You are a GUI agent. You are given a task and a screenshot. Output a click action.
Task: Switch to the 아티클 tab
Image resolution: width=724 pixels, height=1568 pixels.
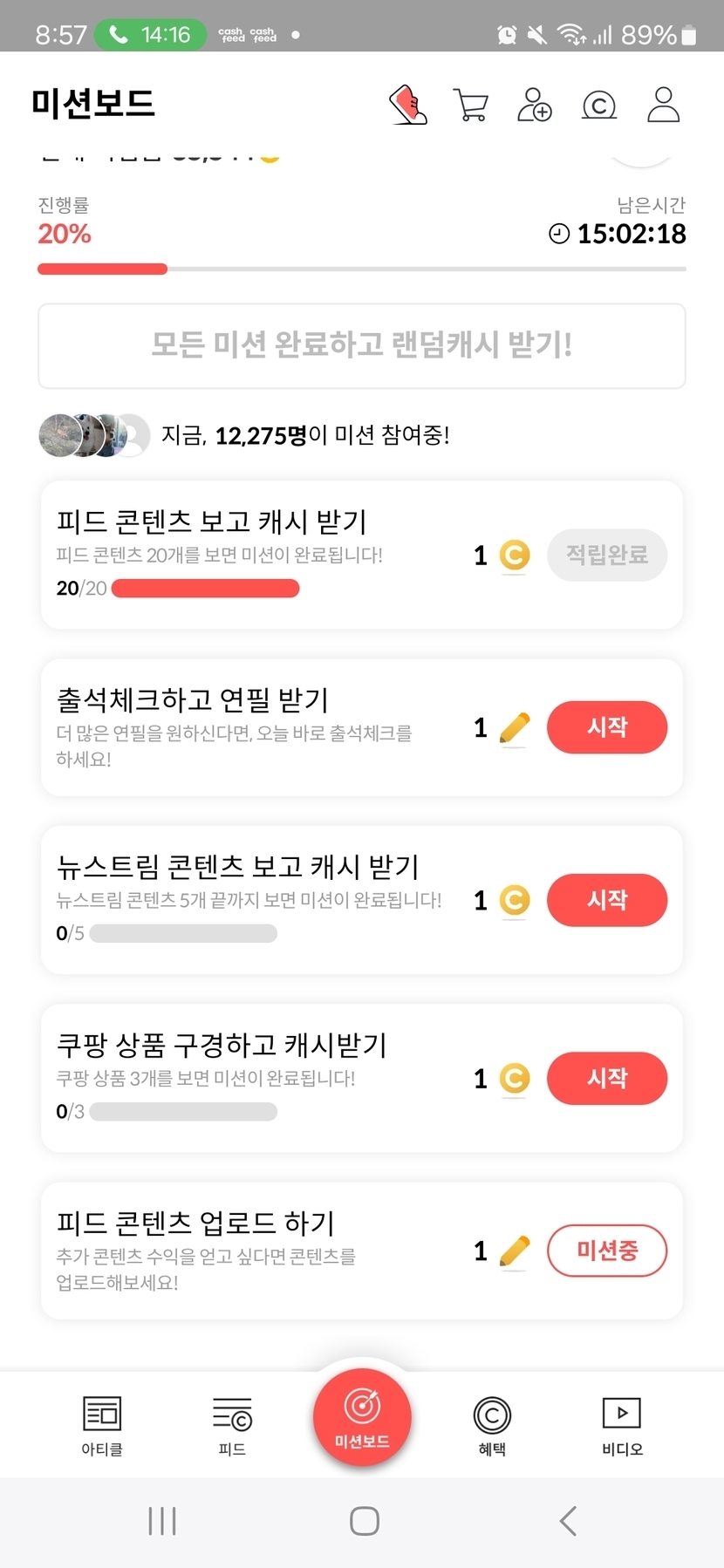[102, 1425]
